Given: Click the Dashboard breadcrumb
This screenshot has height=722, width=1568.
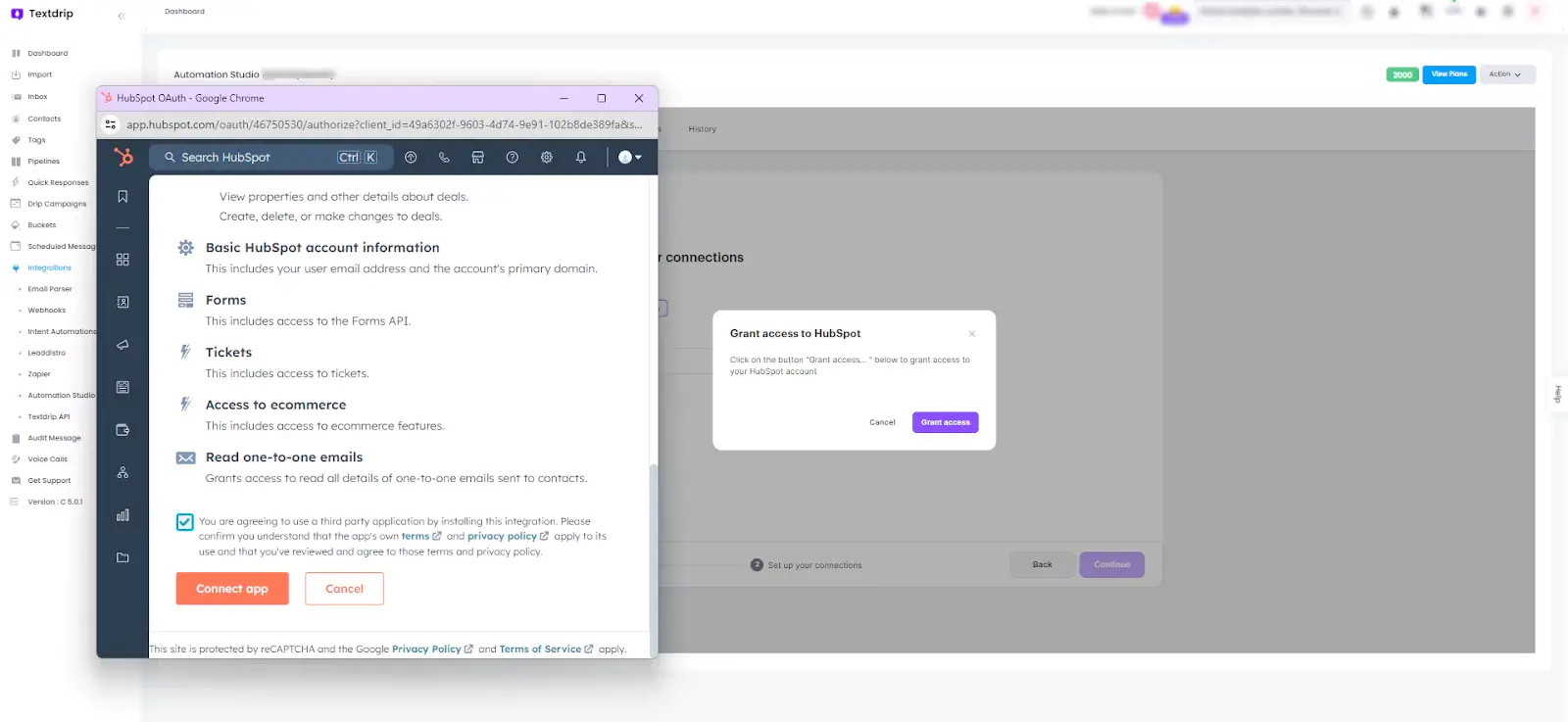Looking at the screenshot, I should 184,12.
